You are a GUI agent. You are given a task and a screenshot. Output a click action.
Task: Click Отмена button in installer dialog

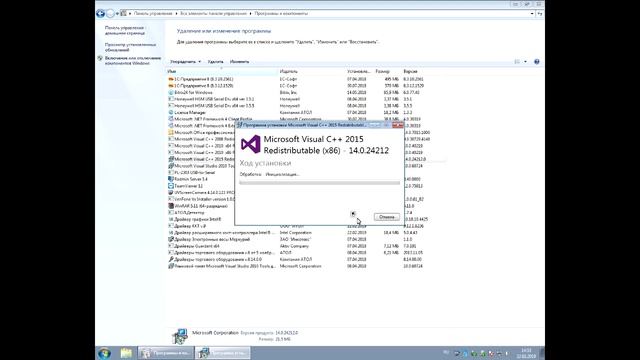click(x=387, y=217)
